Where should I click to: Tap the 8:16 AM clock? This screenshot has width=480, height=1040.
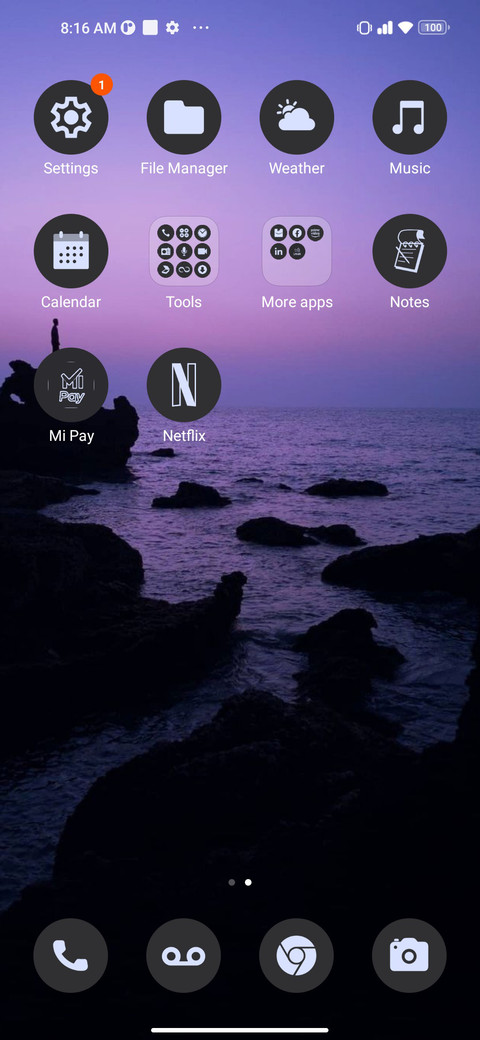(x=88, y=28)
